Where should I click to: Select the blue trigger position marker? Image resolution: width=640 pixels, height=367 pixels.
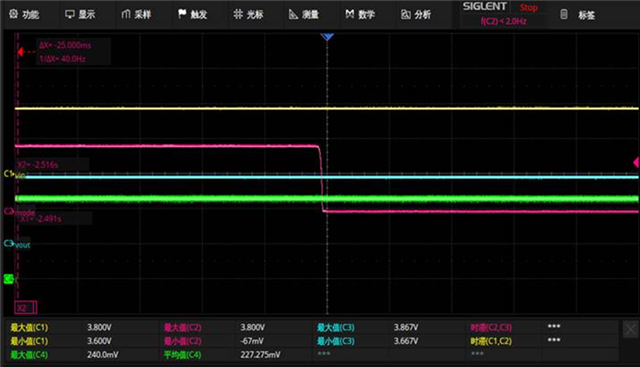(327, 37)
